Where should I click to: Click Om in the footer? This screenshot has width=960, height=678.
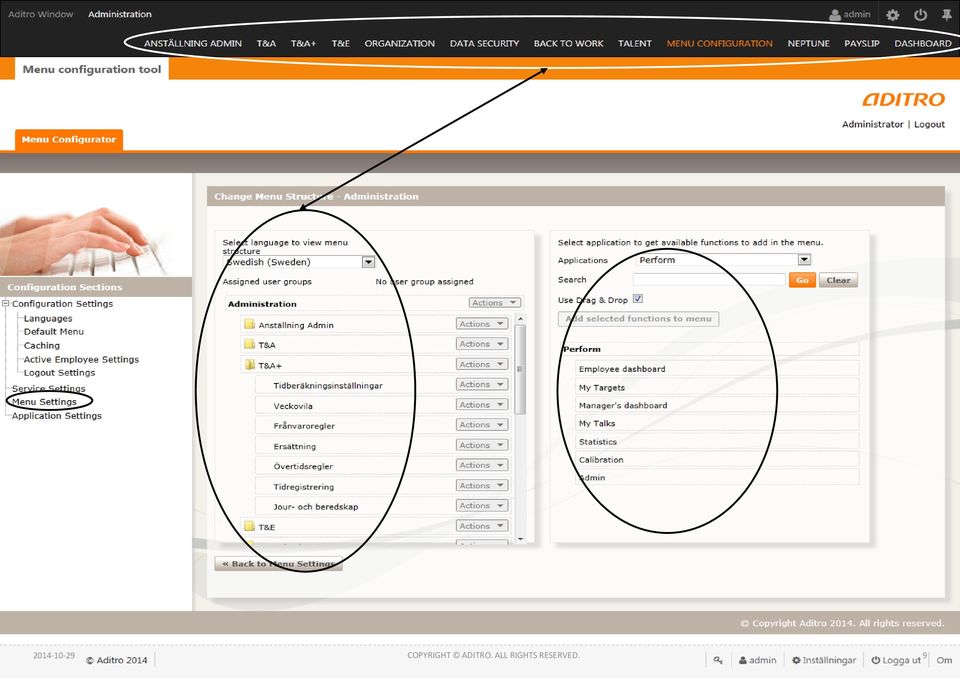tap(944, 660)
